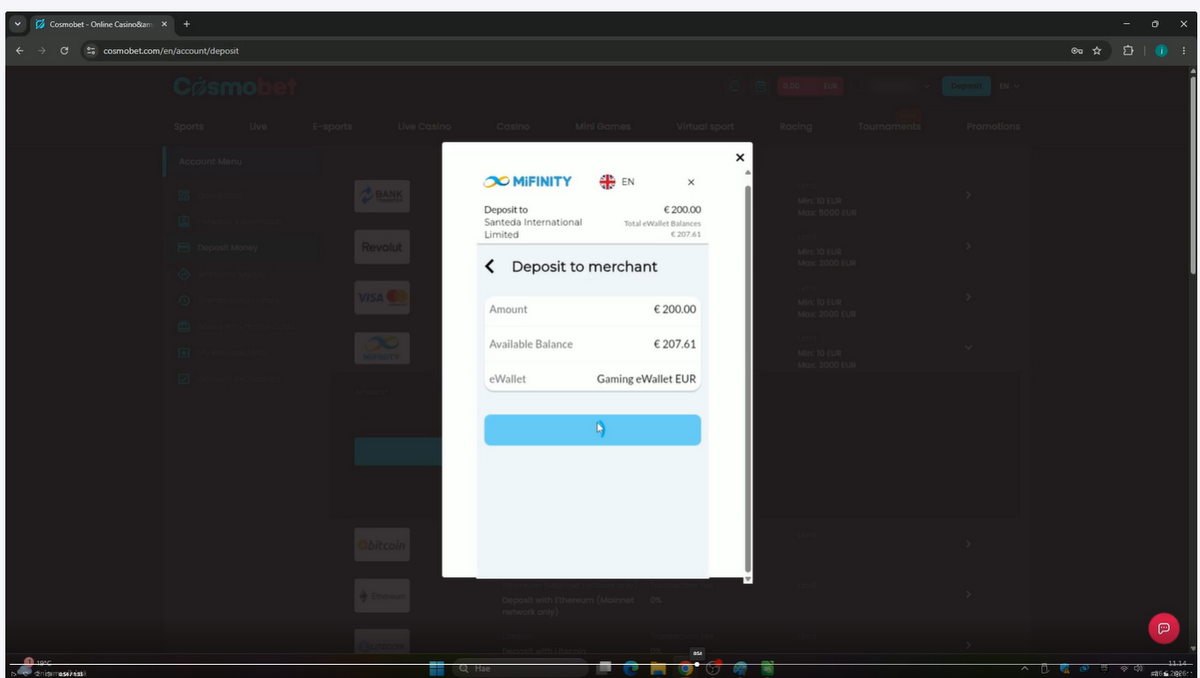The image size is (1200, 678).
Task: Select the Revolut payment method
Action: click(x=382, y=247)
